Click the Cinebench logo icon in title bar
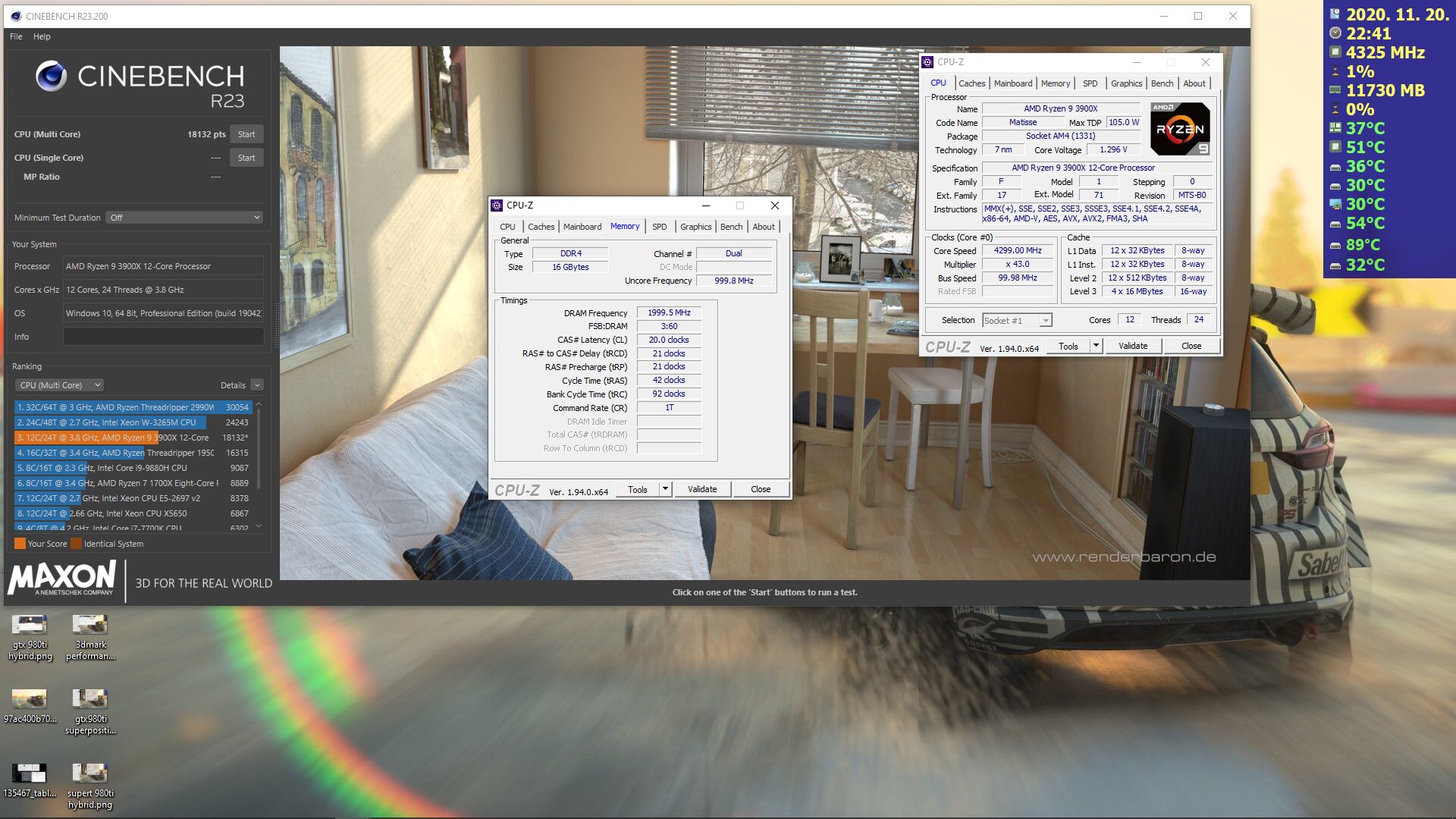The width and height of the screenshot is (1456, 819). [x=16, y=16]
